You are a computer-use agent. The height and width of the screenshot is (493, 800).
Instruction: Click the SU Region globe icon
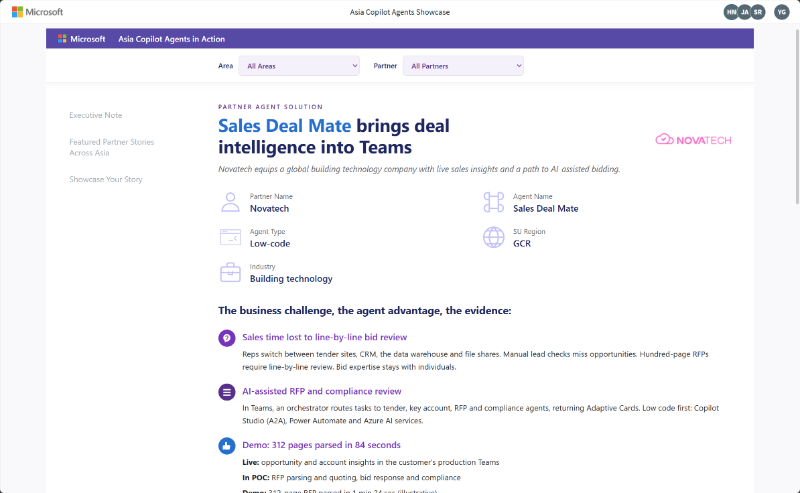493,237
